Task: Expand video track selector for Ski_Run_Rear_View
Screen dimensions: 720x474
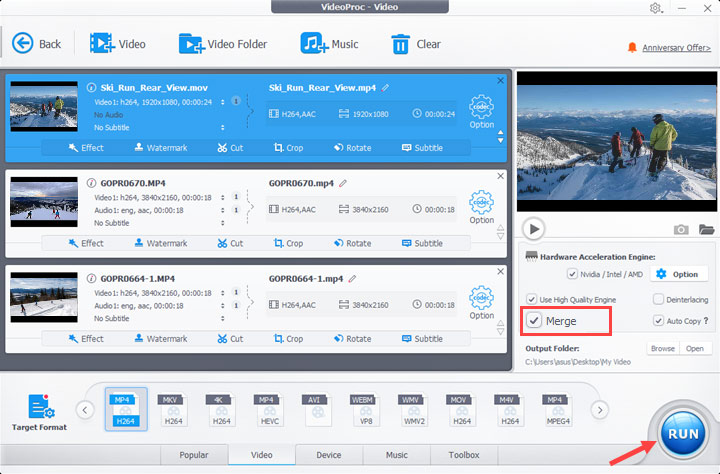Action: tap(223, 102)
